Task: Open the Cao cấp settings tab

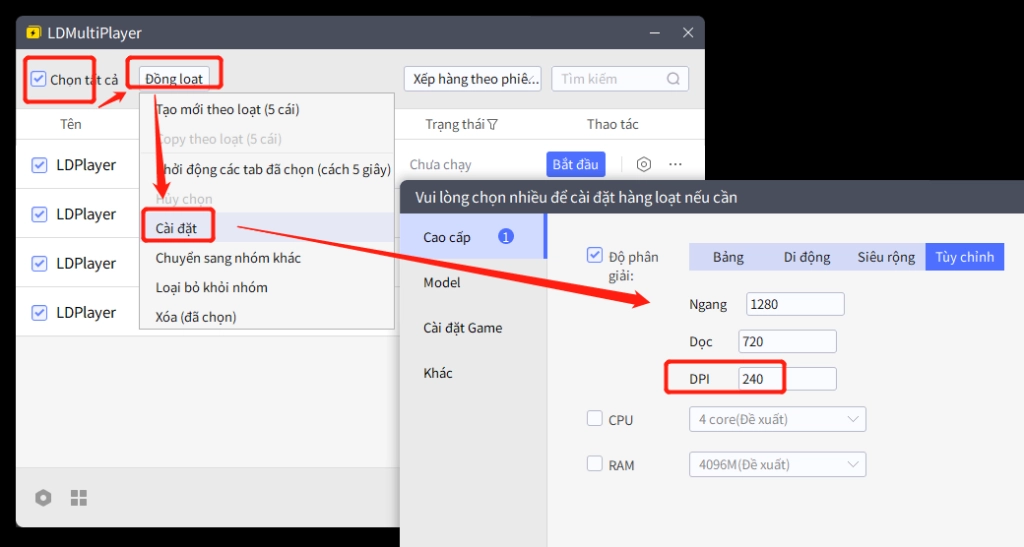Action: tap(473, 237)
